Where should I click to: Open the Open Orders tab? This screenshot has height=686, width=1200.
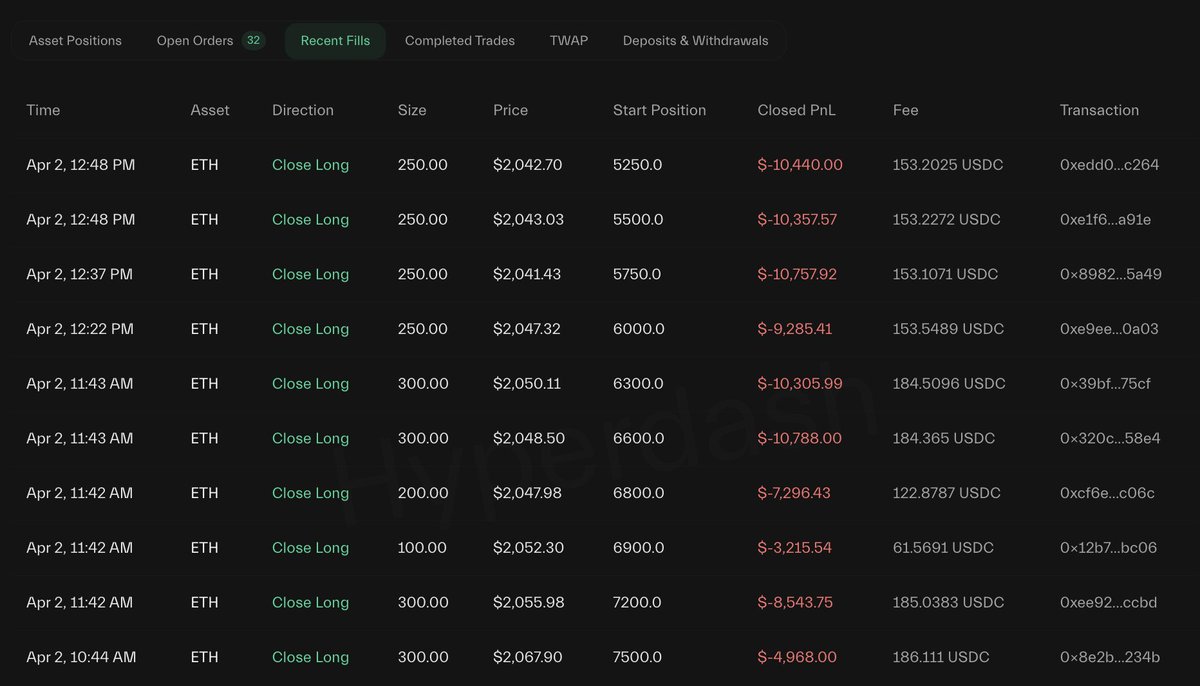pyautogui.click(x=195, y=40)
